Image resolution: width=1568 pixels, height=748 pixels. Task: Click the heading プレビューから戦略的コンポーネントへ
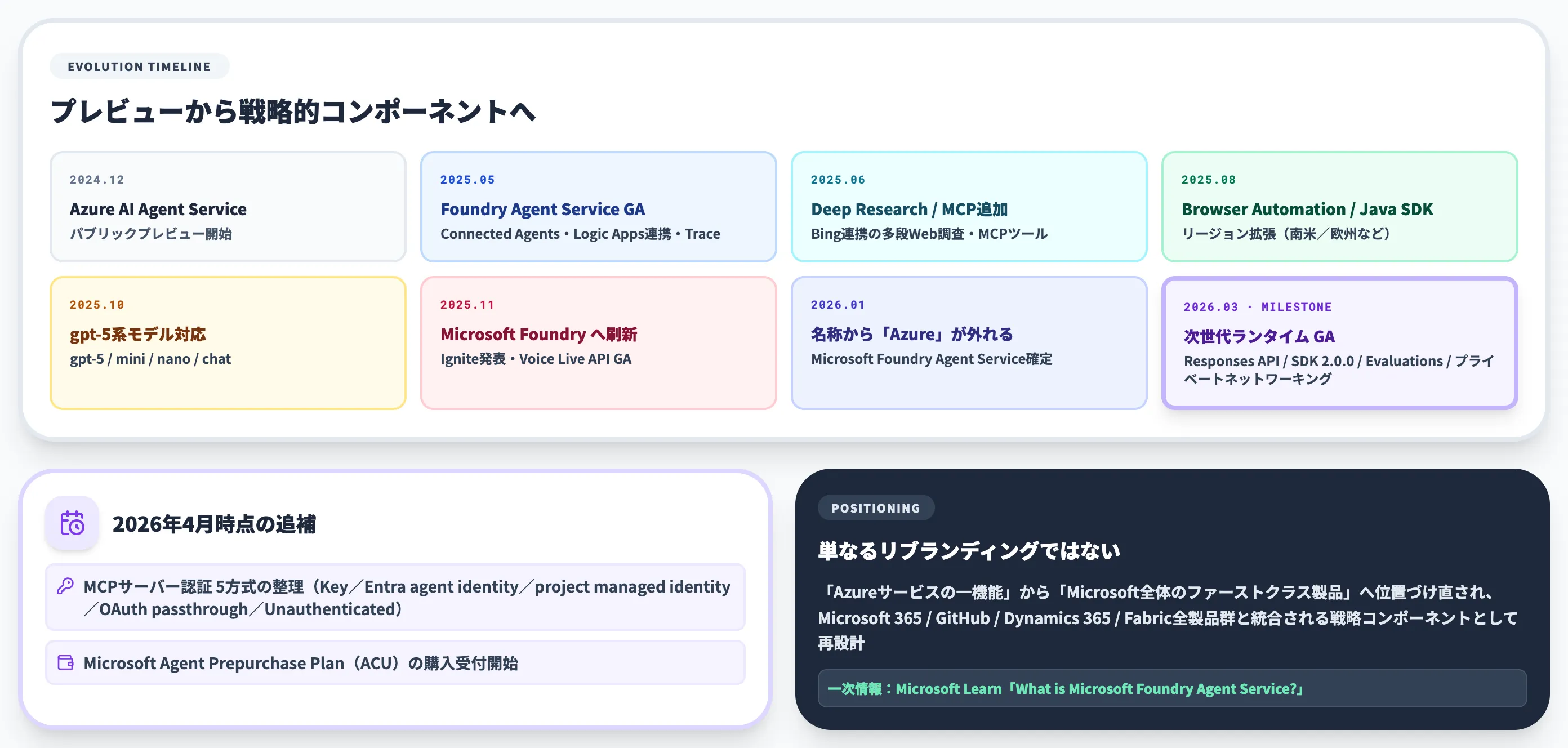[x=293, y=112]
